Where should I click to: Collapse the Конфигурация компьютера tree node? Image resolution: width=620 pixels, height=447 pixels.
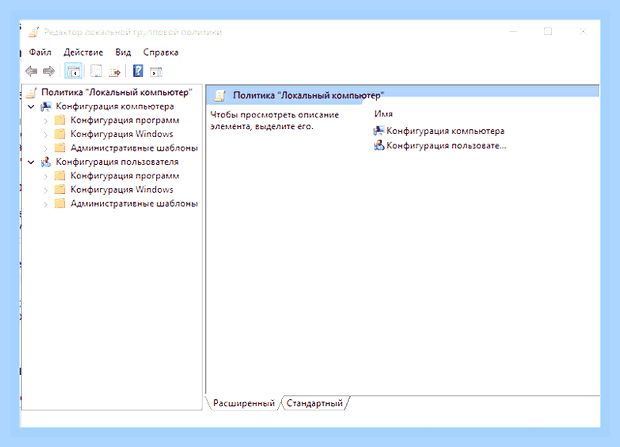pos(31,106)
